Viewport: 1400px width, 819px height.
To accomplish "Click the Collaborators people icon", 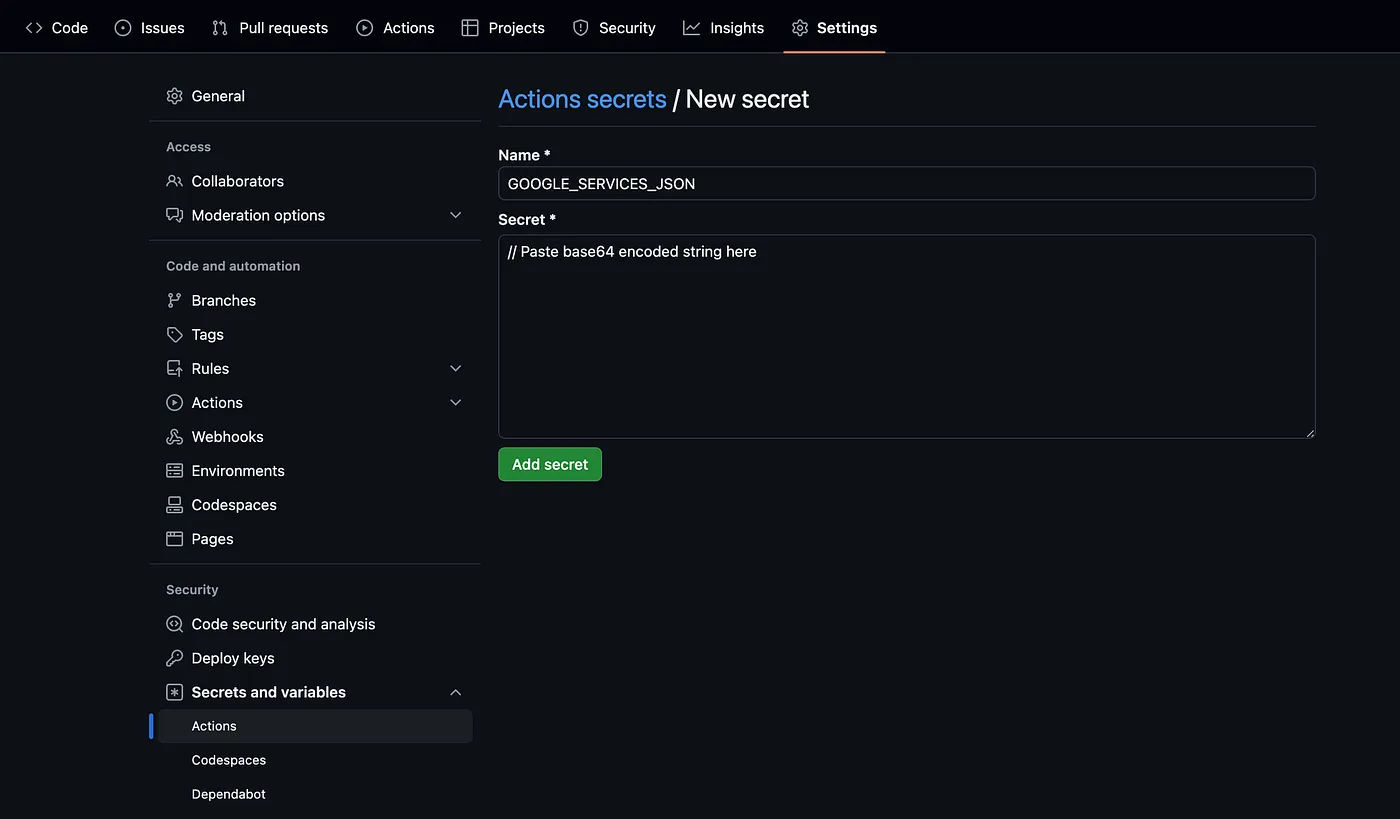I will (175, 181).
